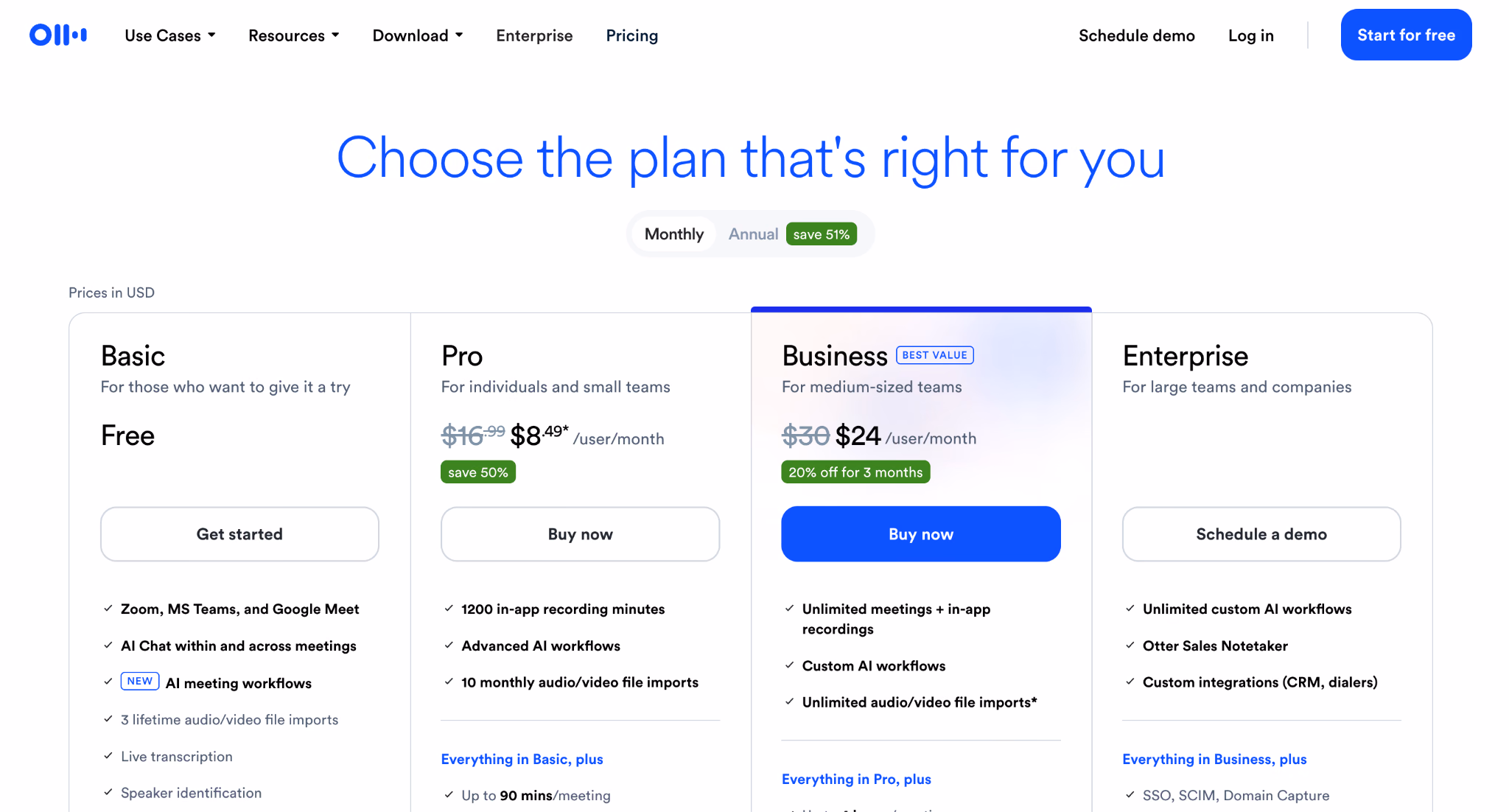This screenshot has width=1509, height=812.
Task: Switch billing to Annual
Action: point(753,234)
